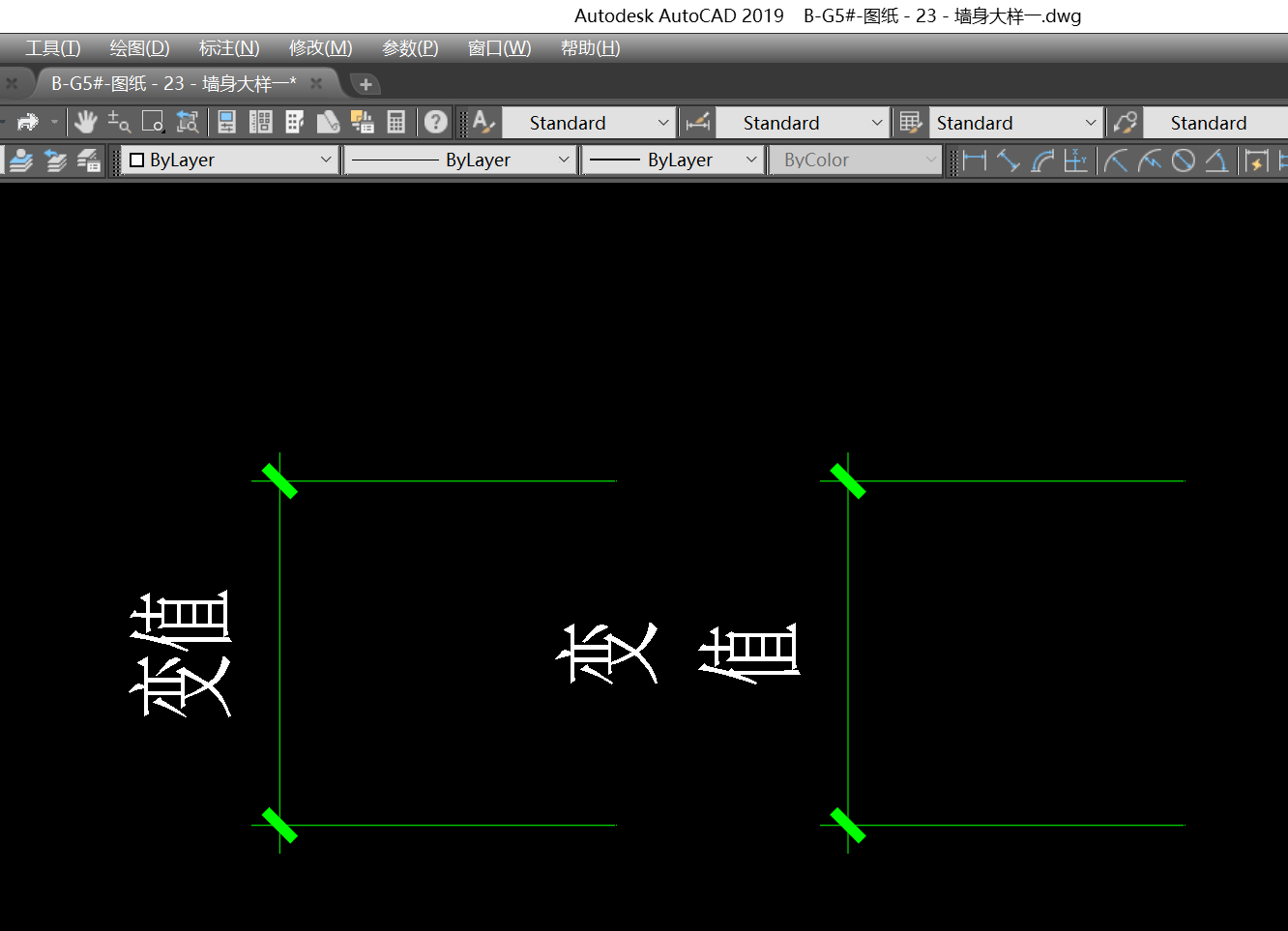Viewport: 1288px width, 931px height.
Task: Open Multileader Style manager icon
Action: click(x=1125, y=122)
